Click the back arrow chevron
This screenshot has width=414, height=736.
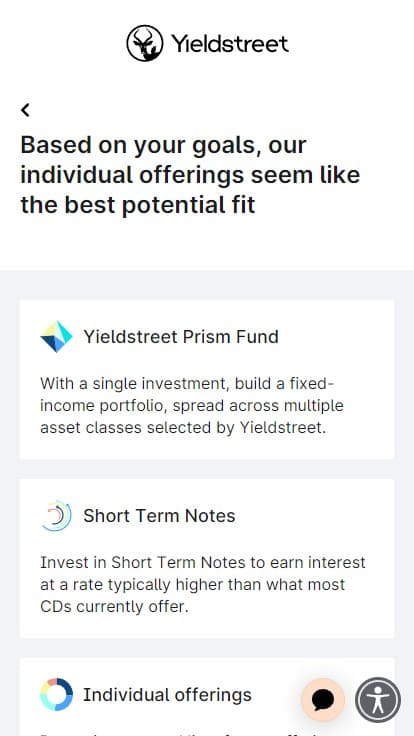pyautogui.click(x=25, y=110)
